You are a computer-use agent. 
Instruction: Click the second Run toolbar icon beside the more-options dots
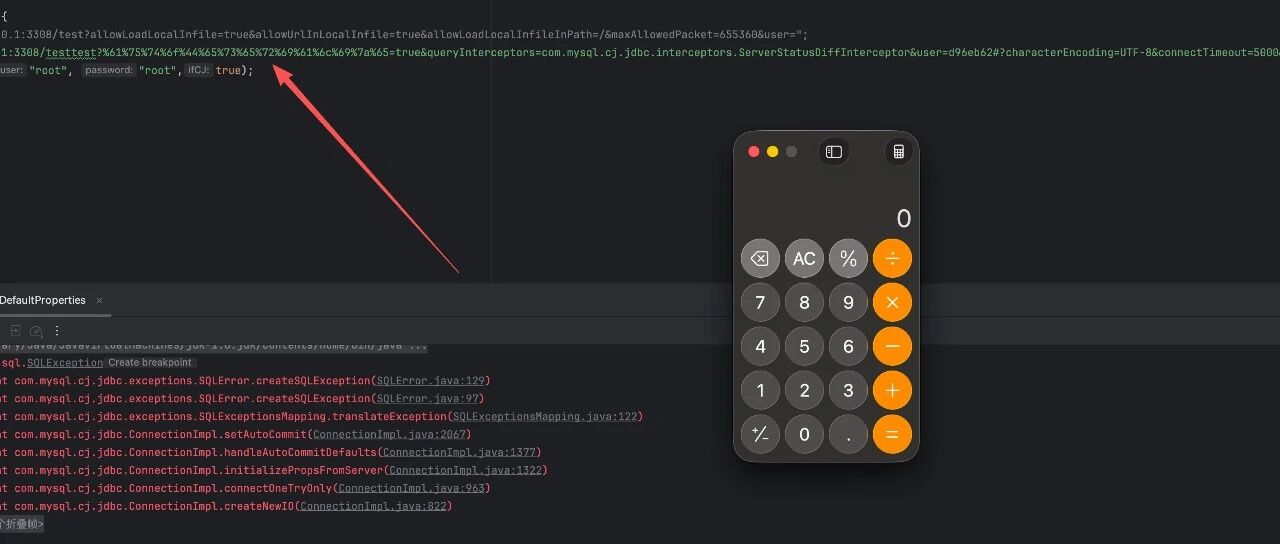pyautogui.click(x=36, y=331)
